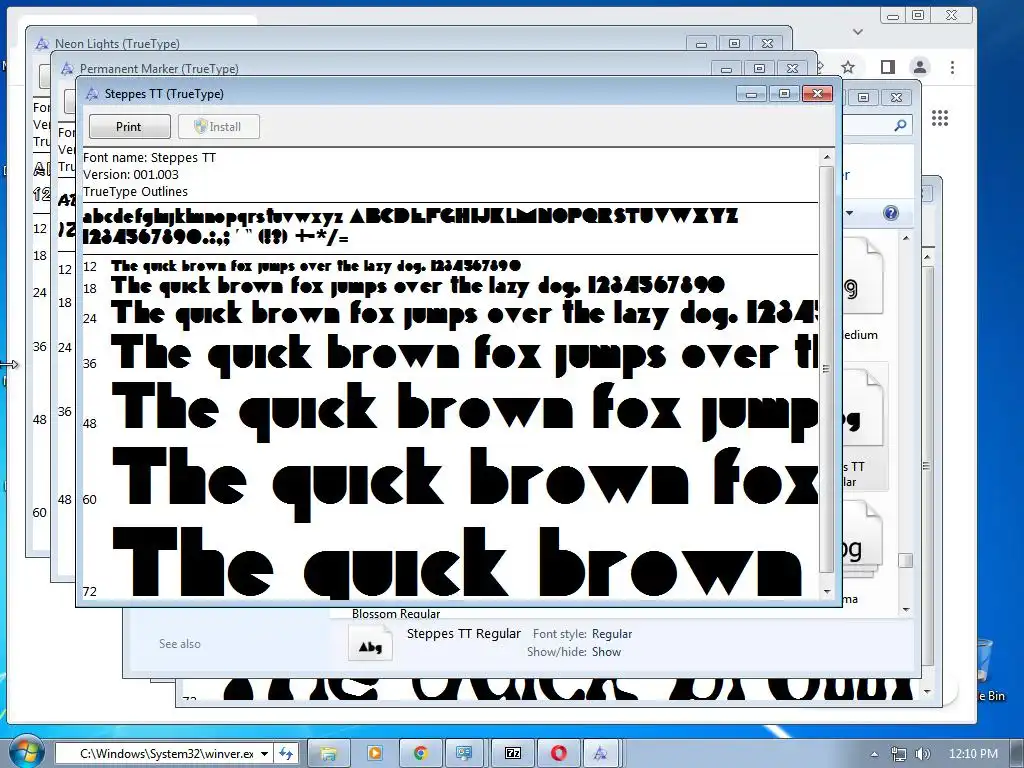Click the Control Panel taskbar icon

[464, 754]
